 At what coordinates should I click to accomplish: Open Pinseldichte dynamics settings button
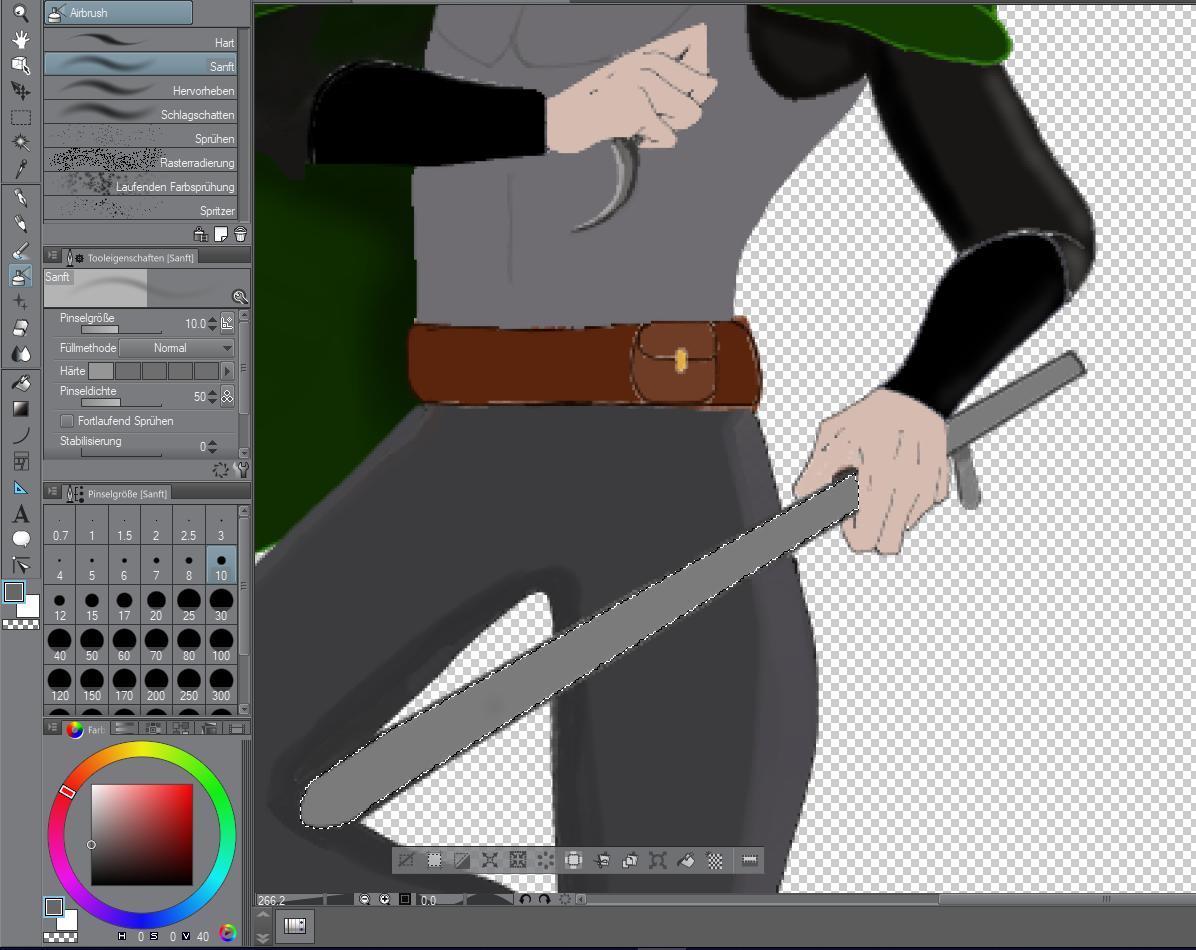pos(227,396)
